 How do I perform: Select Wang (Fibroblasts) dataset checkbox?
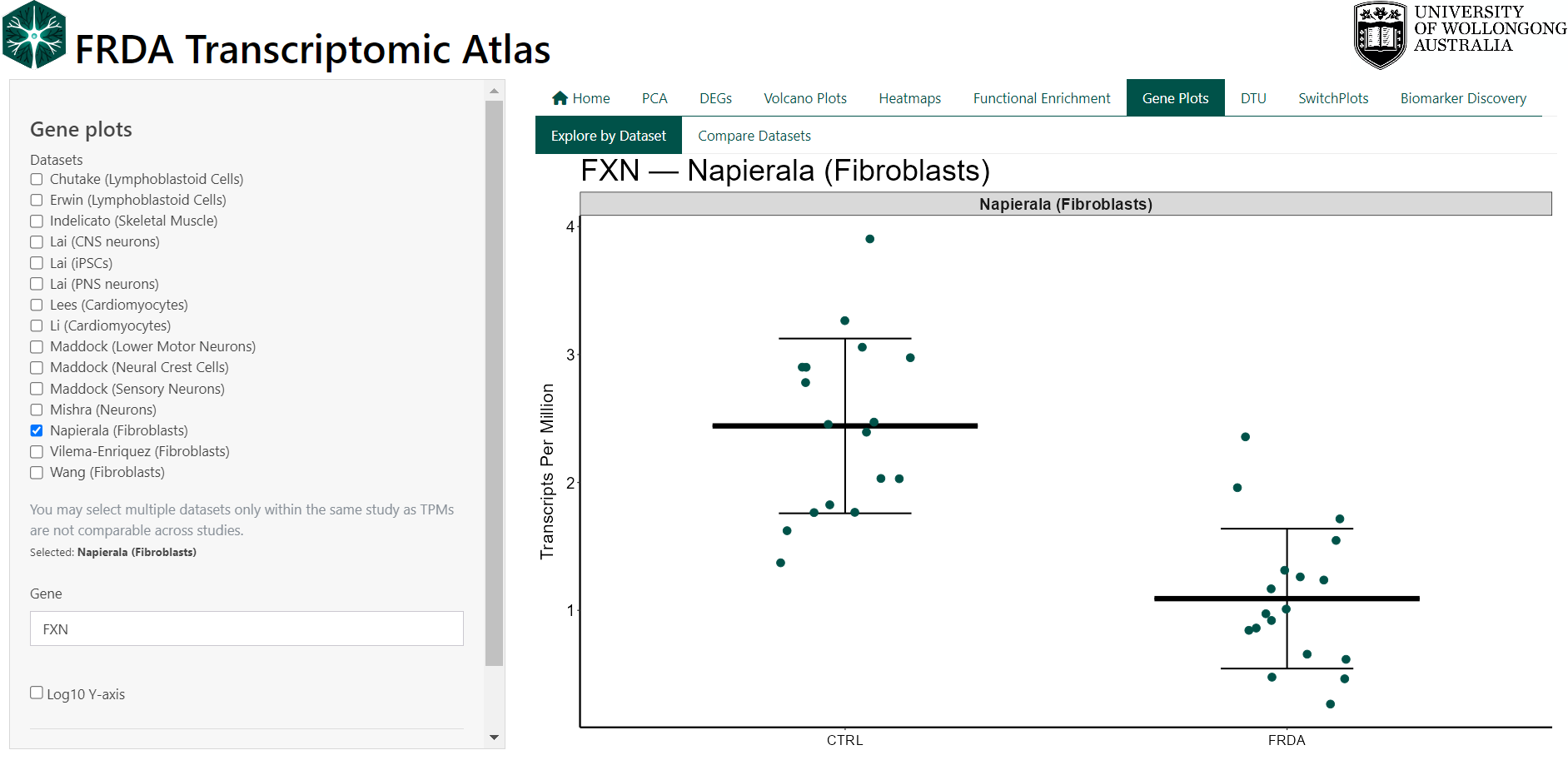[37, 473]
